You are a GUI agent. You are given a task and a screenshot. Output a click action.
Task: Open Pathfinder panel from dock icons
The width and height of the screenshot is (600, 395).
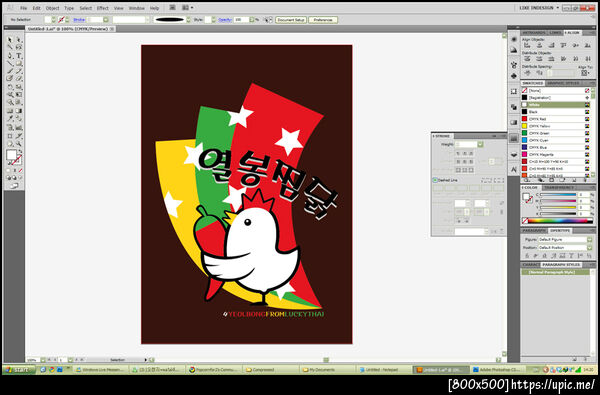514,107
